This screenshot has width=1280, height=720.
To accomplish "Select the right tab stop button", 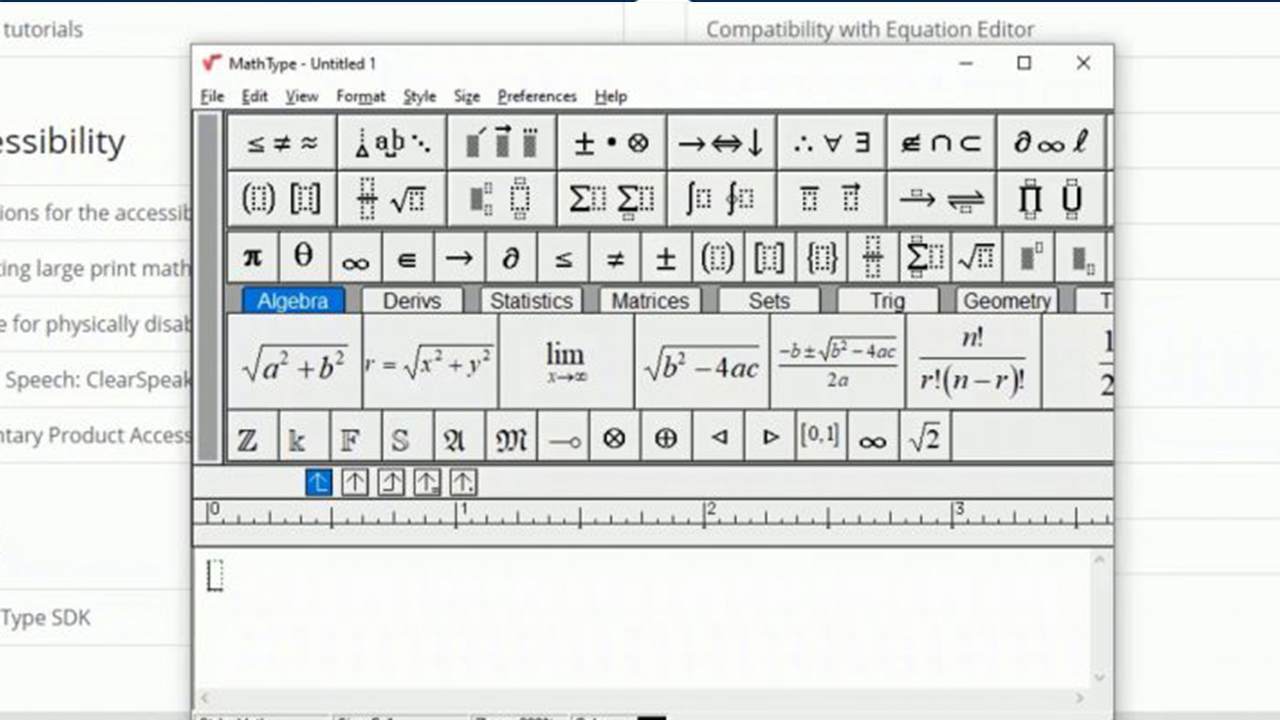I will [391, 482].
